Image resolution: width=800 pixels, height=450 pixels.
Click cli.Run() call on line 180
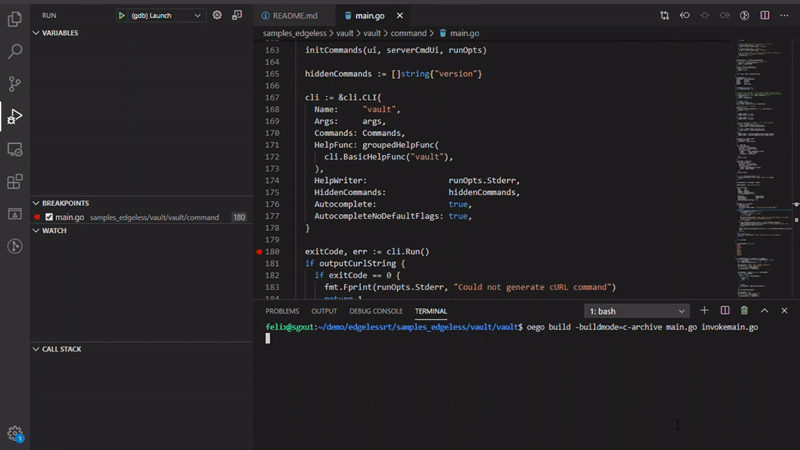coord(408,252)
